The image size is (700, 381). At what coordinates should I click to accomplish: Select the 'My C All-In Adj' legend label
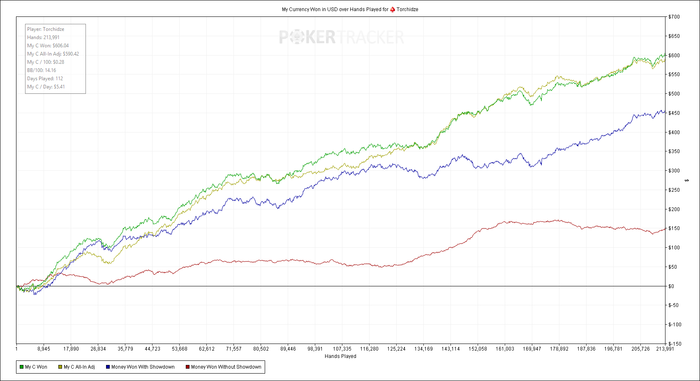click(79, 367)
